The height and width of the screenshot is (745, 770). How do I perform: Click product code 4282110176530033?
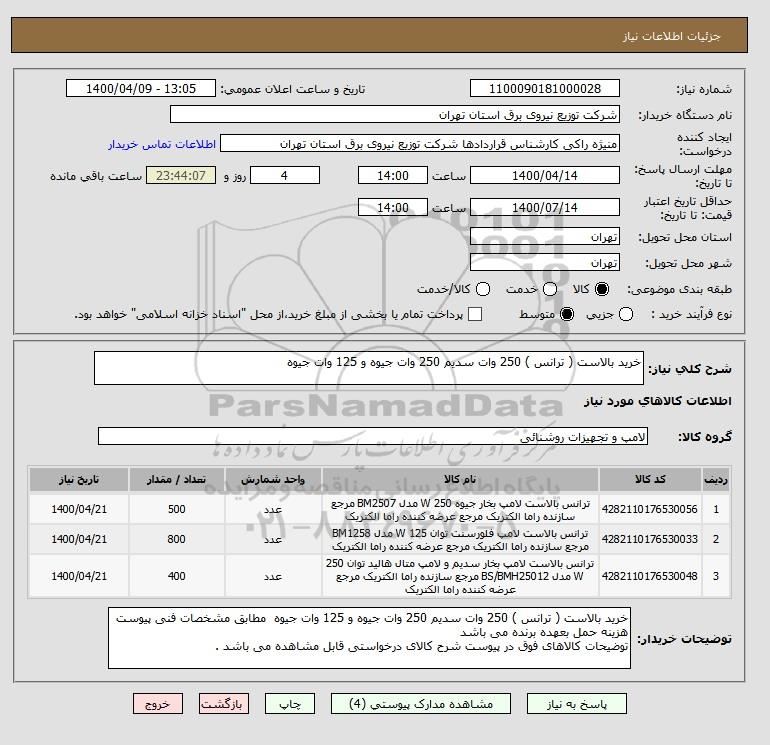(650, 539)
